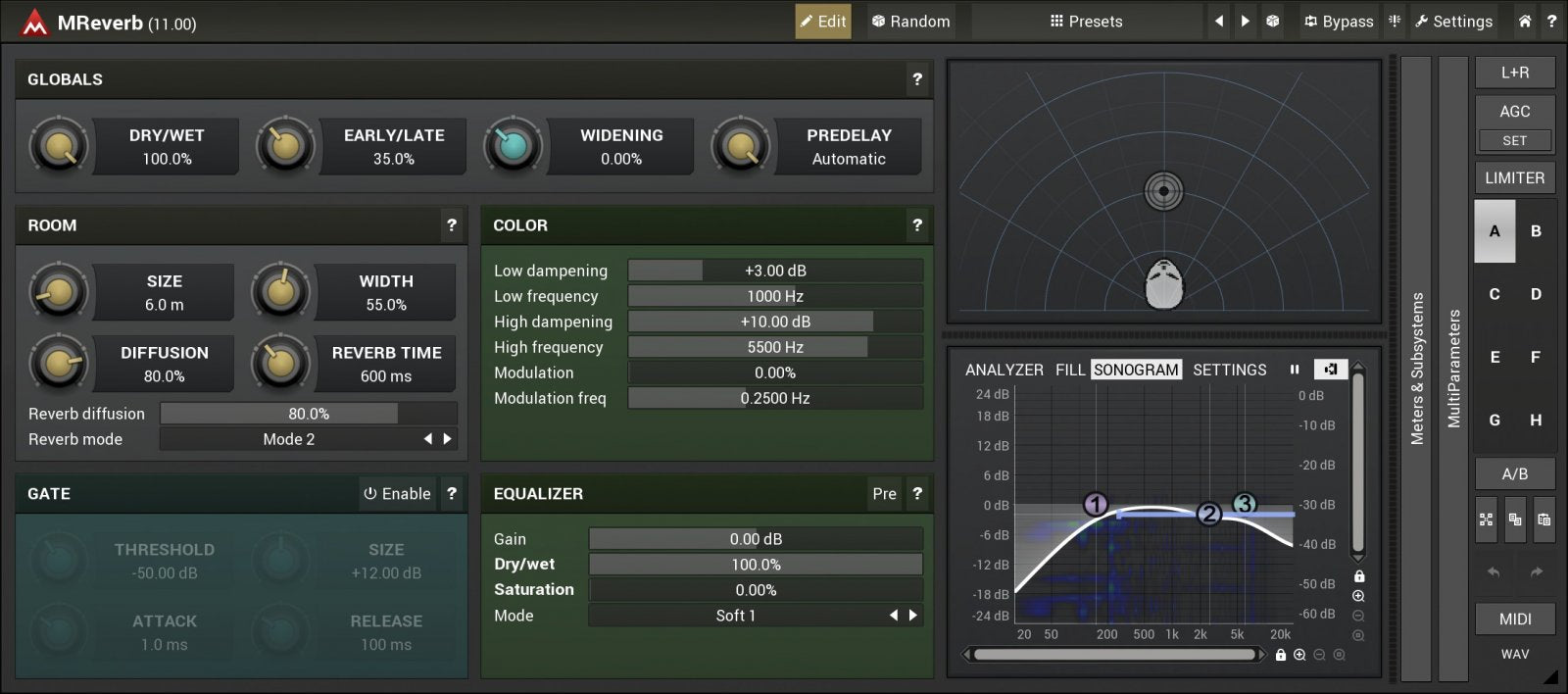Open help for the Room section
Viewport: 1568px width, 694px height.
(x=452, y=224)
